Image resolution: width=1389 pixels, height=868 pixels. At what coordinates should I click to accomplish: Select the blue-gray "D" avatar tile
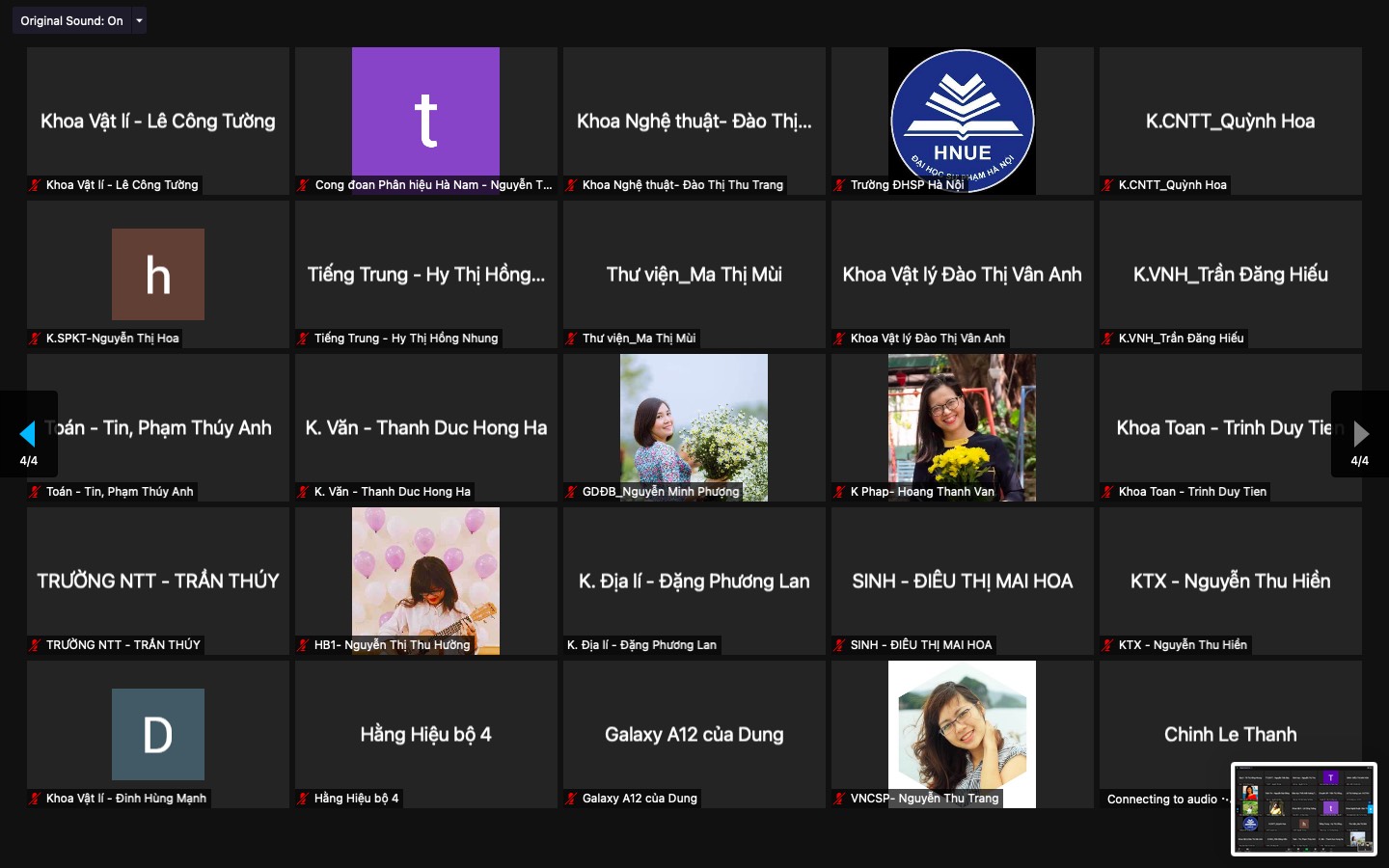pos(158,734)
